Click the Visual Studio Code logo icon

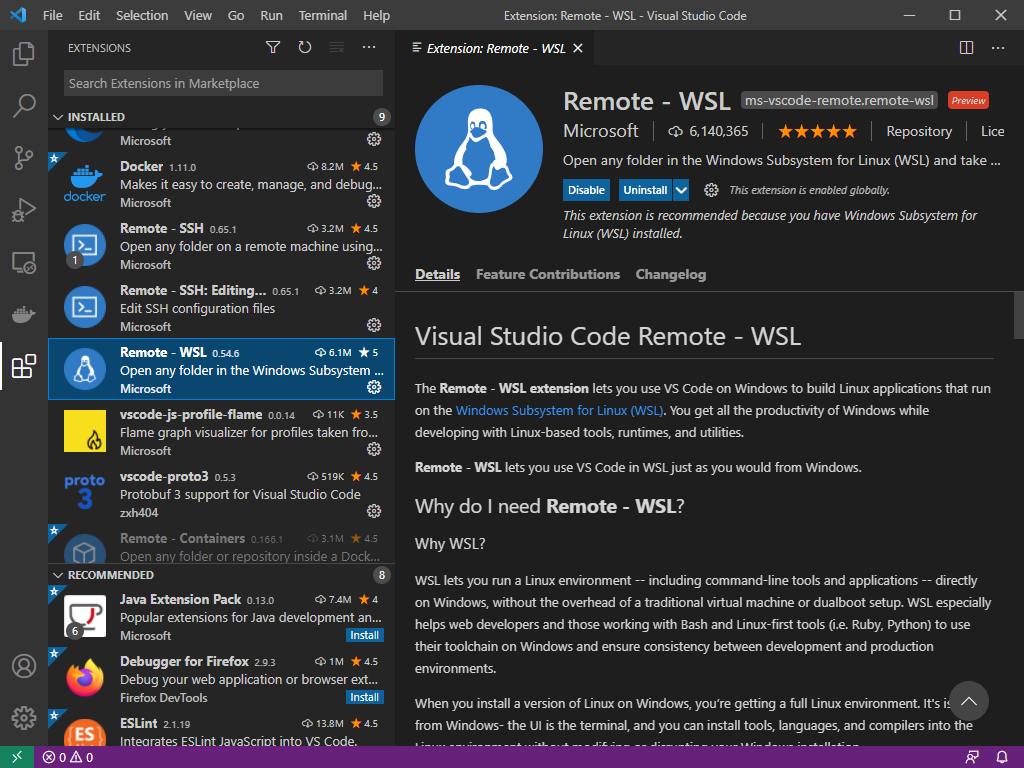click(18, 14)
